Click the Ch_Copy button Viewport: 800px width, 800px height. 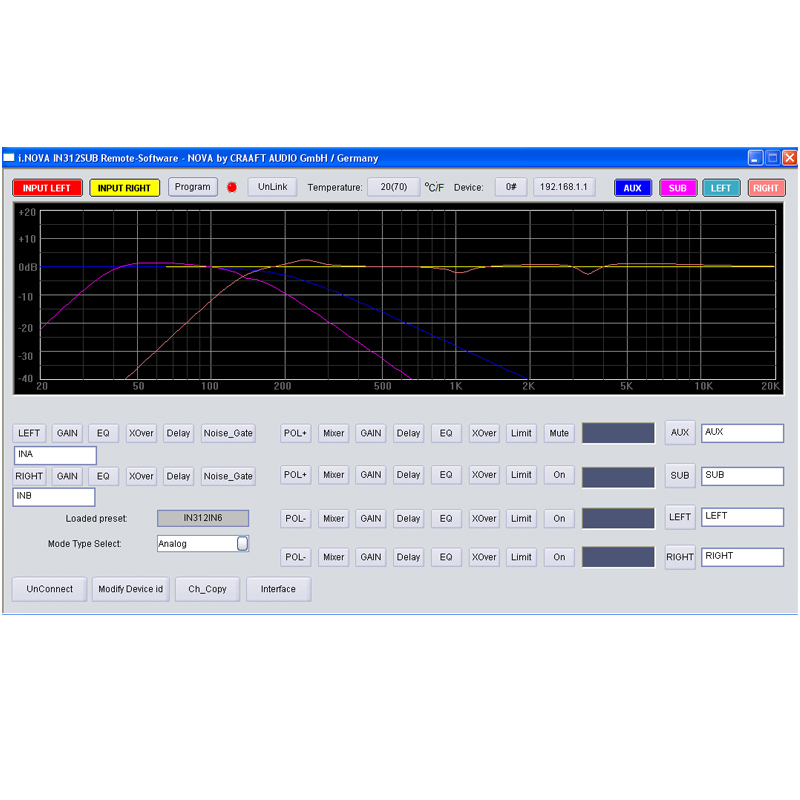(207, 589)
